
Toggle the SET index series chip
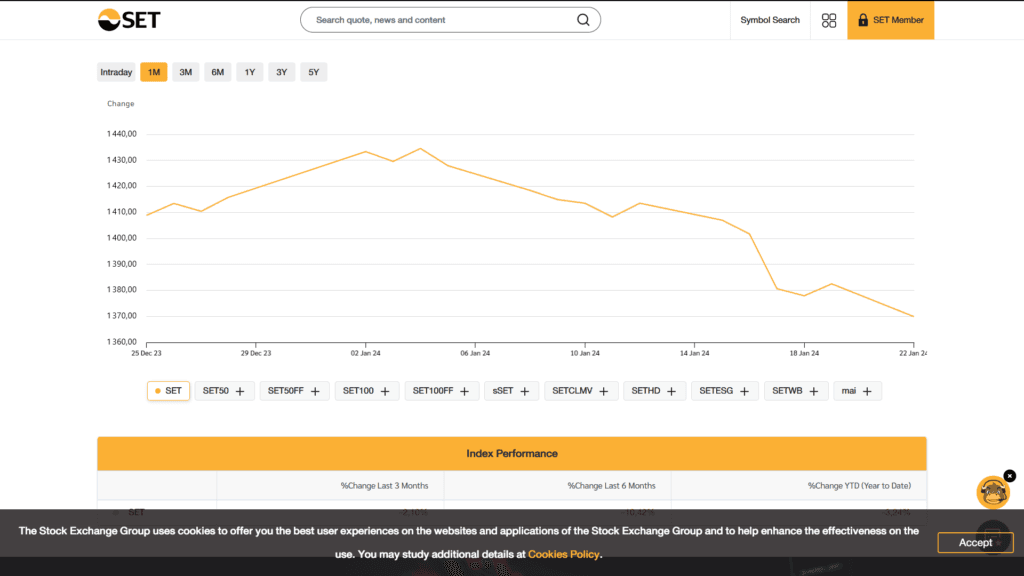[168, 391]
